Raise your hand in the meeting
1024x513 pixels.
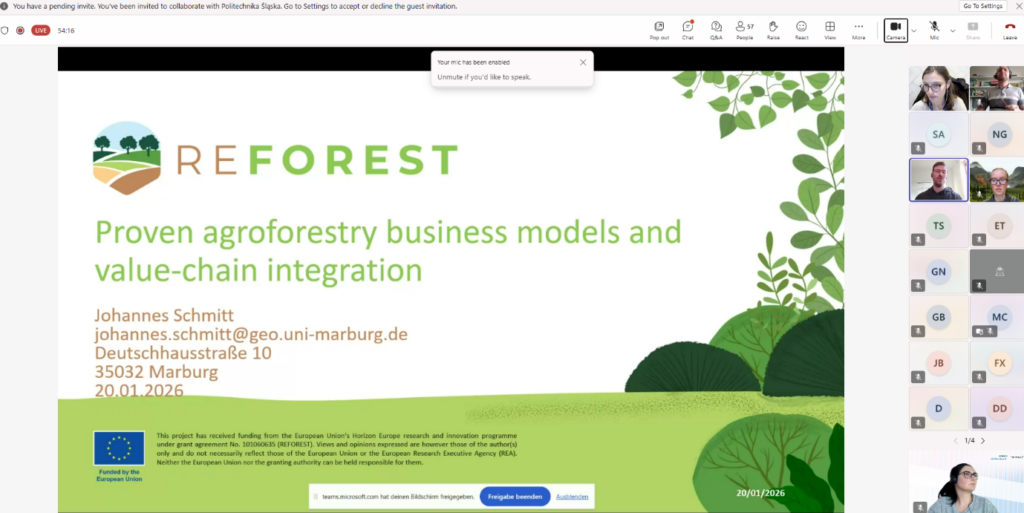tap(773, 29)
